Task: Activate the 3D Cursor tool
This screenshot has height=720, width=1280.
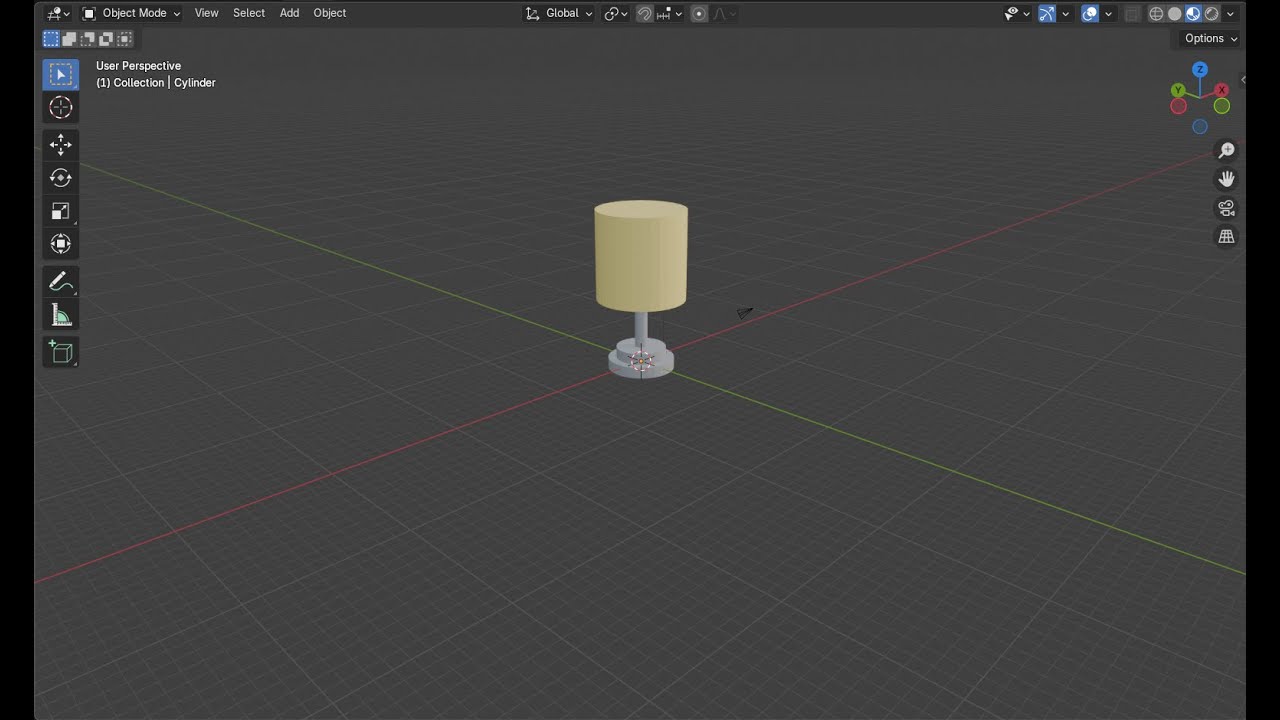Action: pos(60,108)
